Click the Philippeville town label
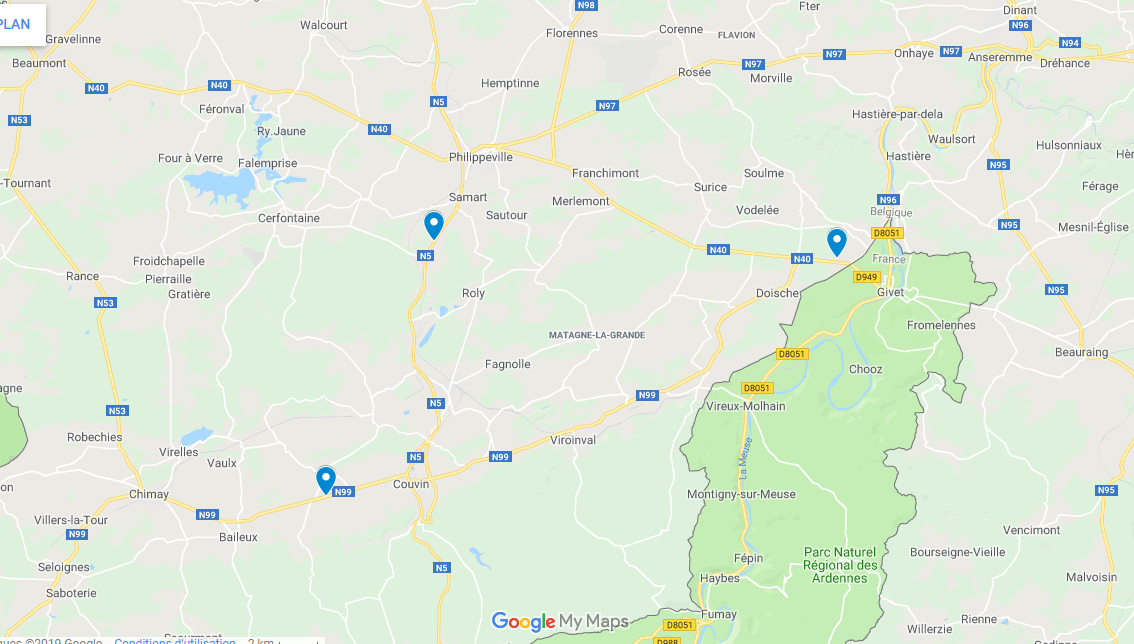The image size is (1134, 644). 480,157
